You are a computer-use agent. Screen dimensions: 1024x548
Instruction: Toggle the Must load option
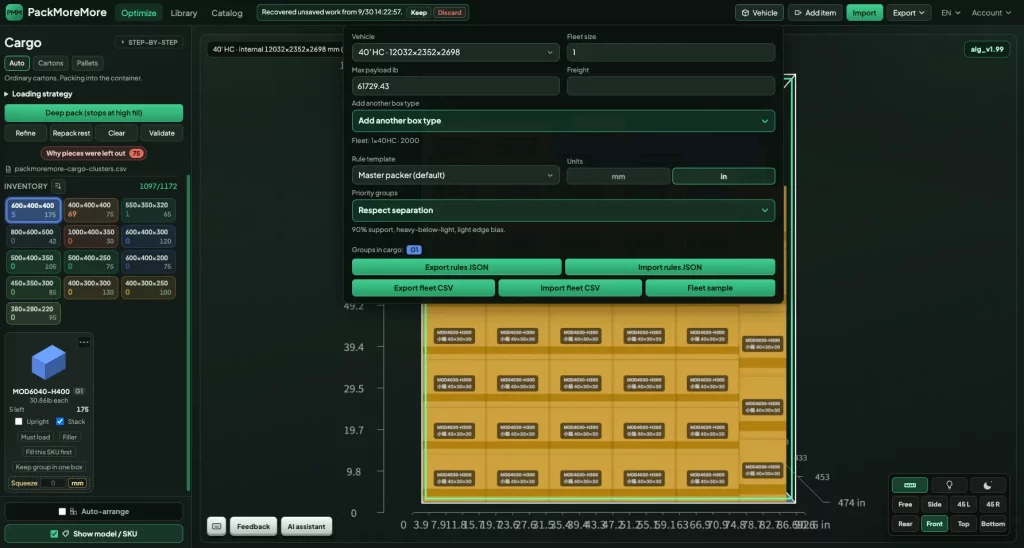coord(35,437)
